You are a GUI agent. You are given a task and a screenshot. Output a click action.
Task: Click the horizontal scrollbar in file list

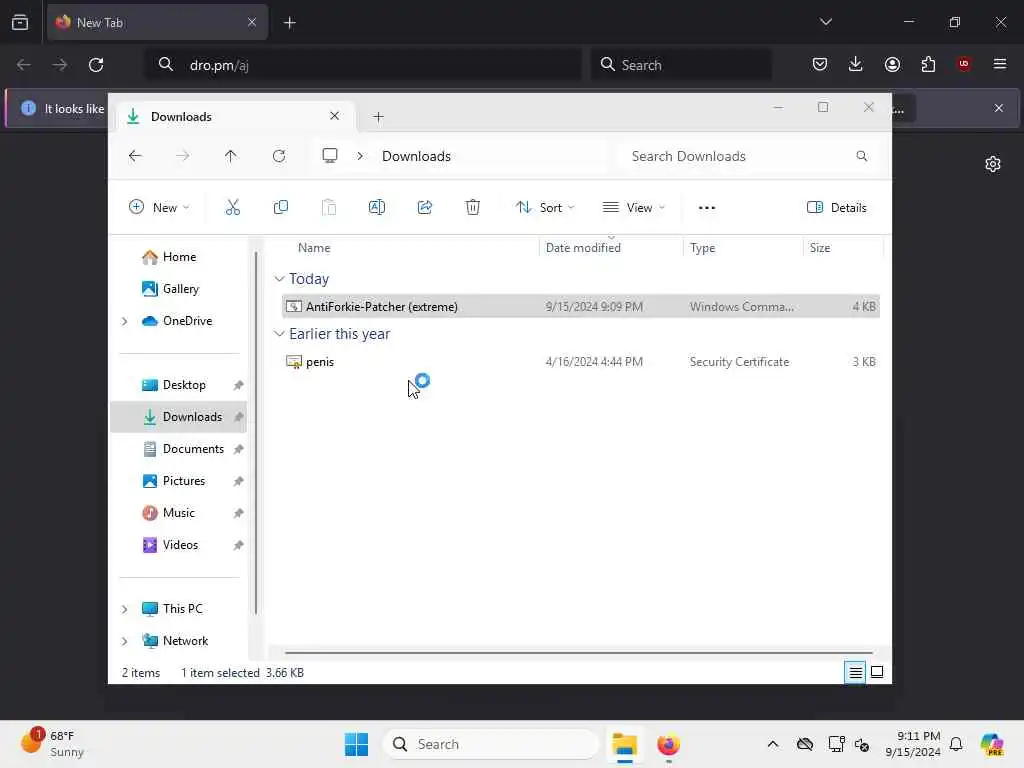coord(579,652)
